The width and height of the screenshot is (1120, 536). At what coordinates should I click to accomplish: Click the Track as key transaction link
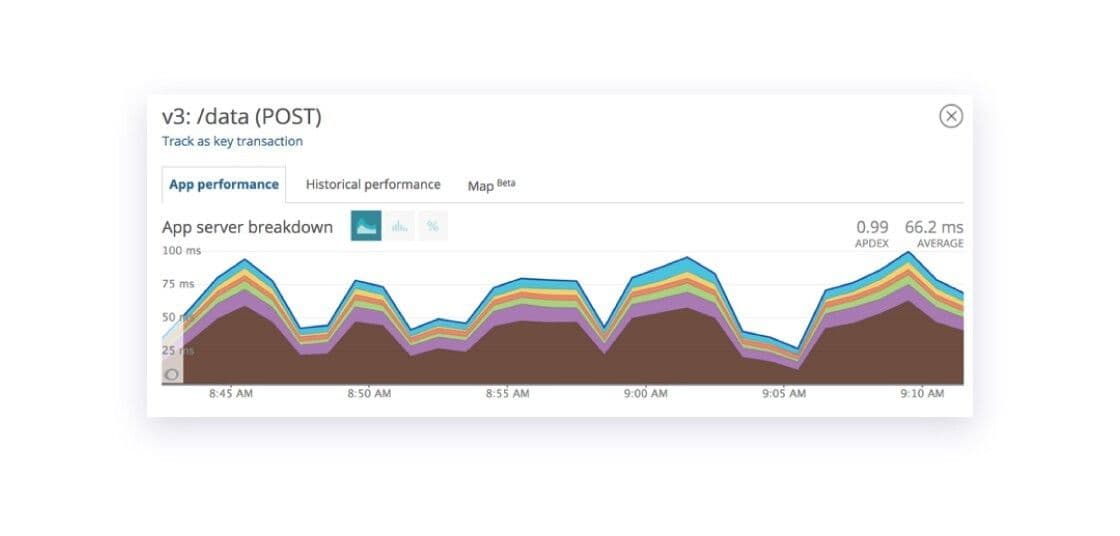pos(232,142)
